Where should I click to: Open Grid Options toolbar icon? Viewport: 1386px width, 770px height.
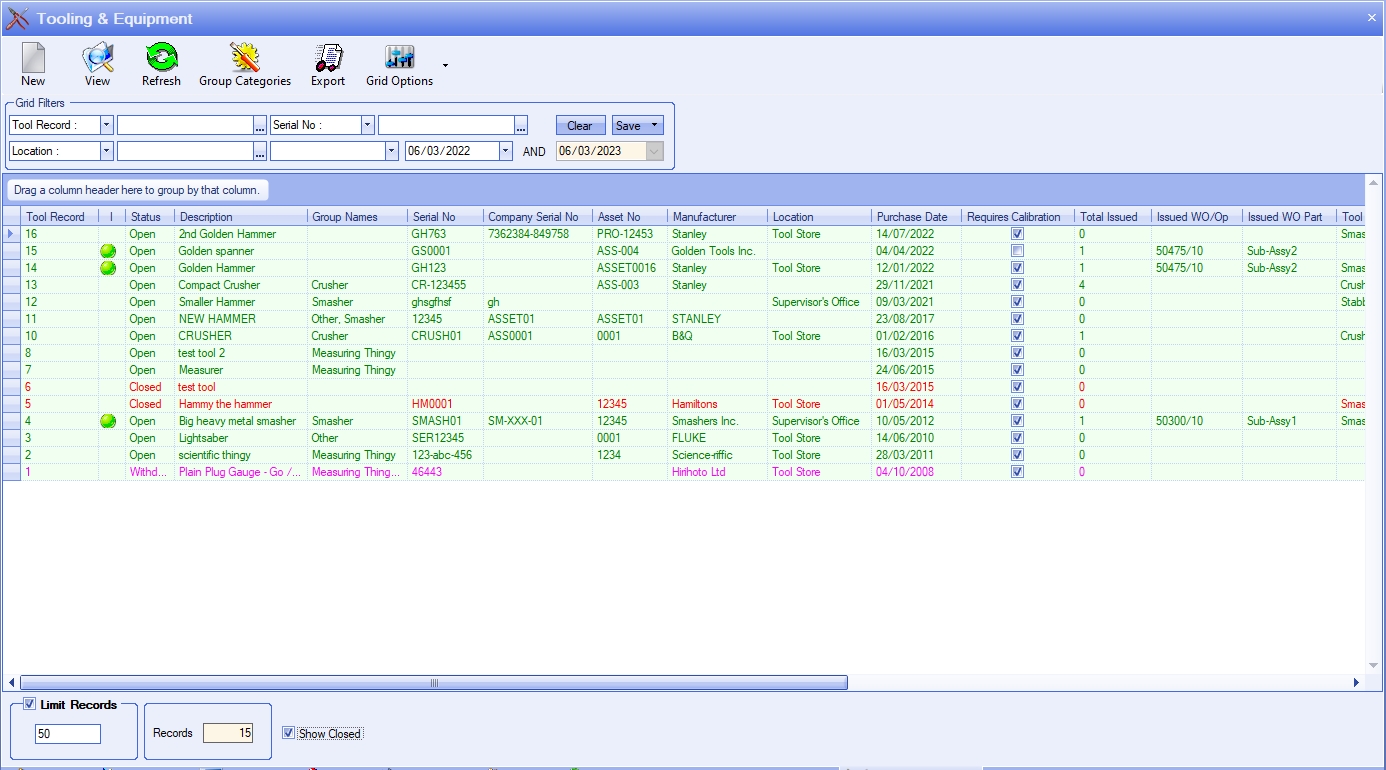(x=400, y=59)
